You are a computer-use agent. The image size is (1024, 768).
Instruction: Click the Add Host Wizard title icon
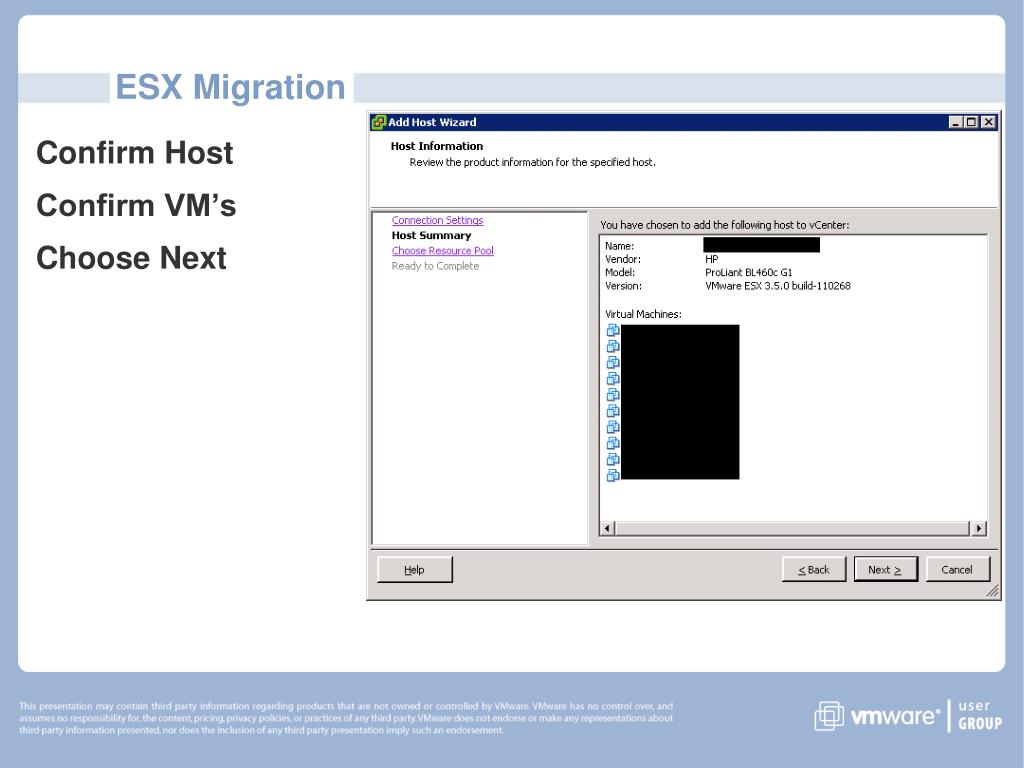tap(378, 122)
